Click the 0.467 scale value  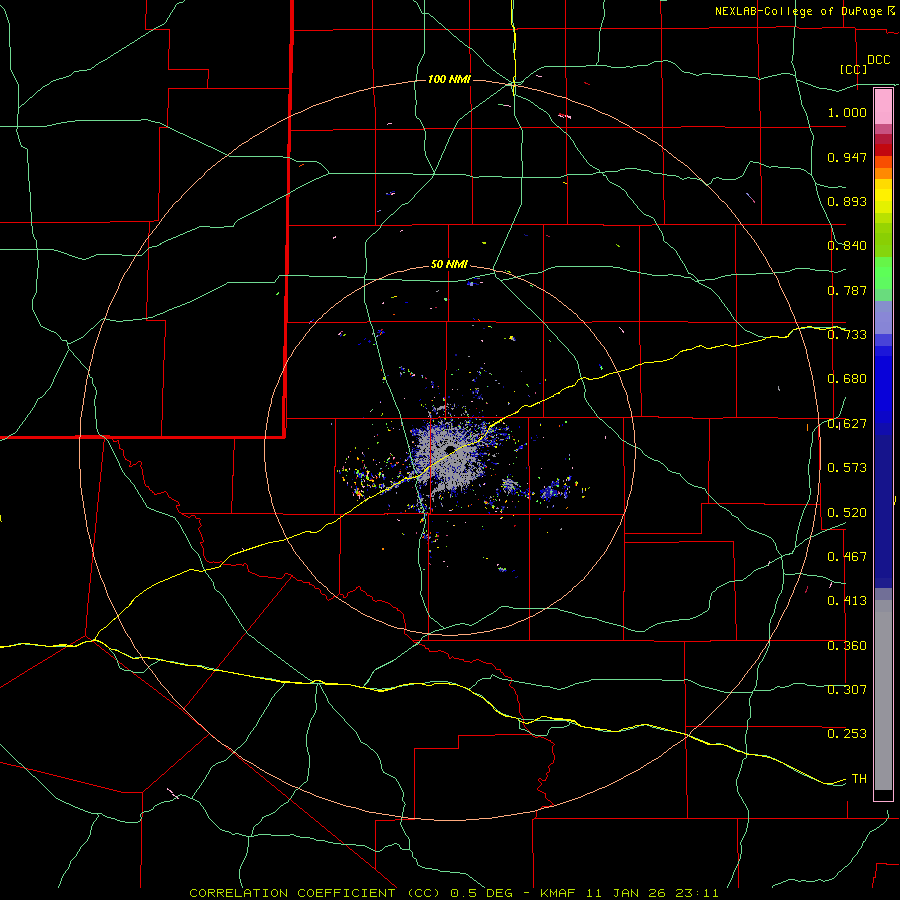[x=847, y=557]
